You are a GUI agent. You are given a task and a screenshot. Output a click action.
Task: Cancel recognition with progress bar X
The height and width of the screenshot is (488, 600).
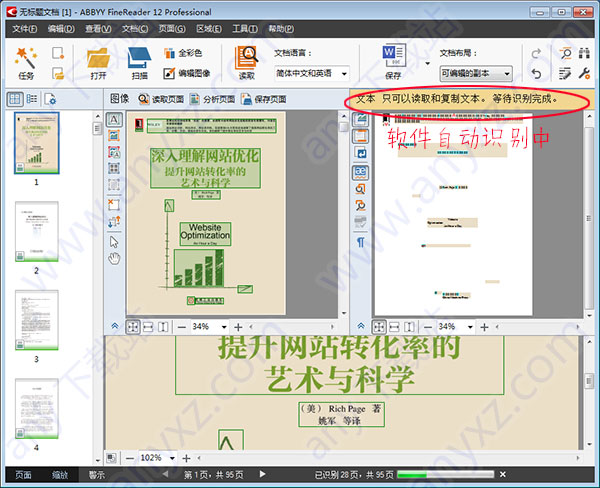[x=503, y=475]
